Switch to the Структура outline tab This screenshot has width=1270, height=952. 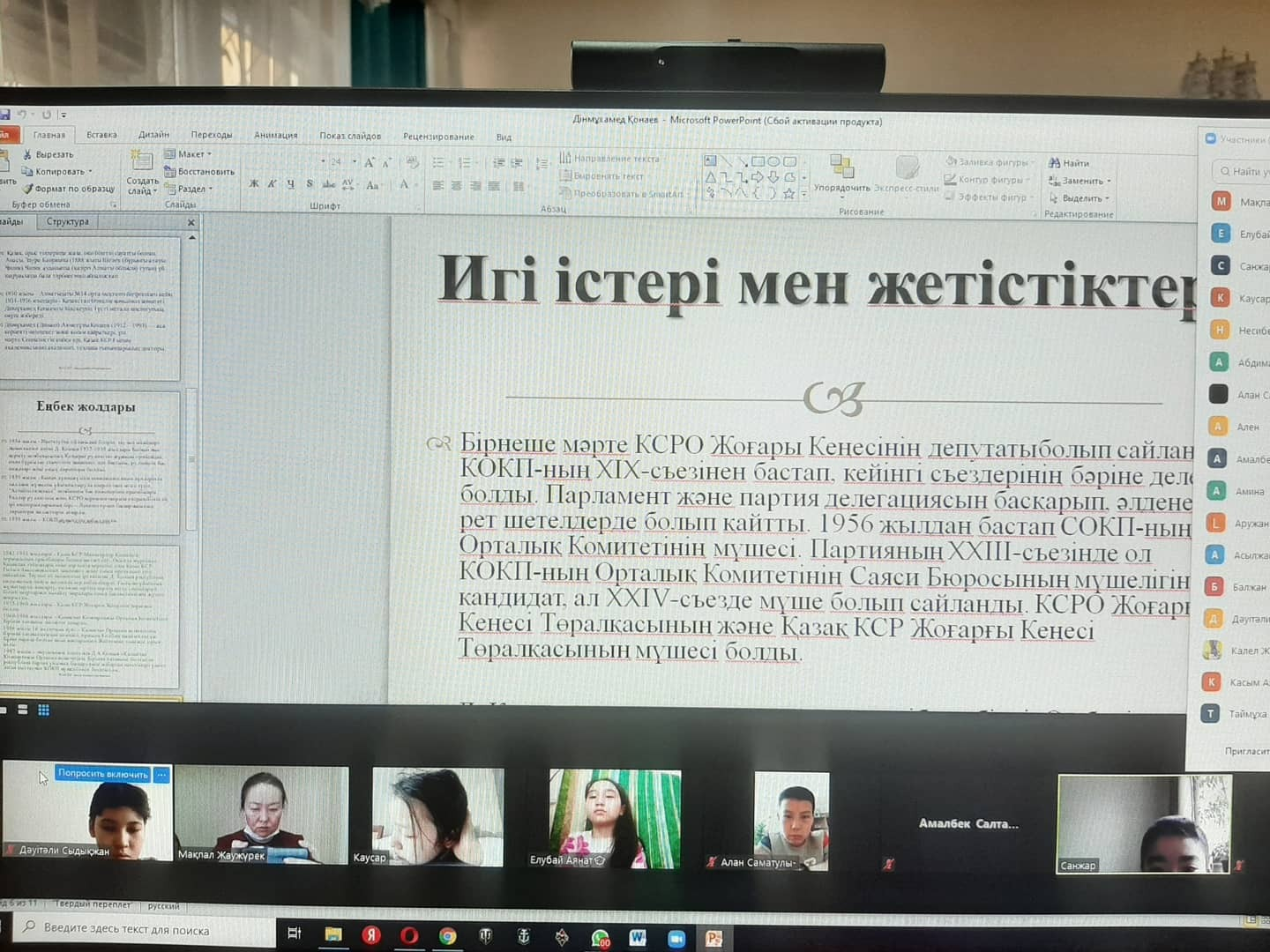(67, 222)
